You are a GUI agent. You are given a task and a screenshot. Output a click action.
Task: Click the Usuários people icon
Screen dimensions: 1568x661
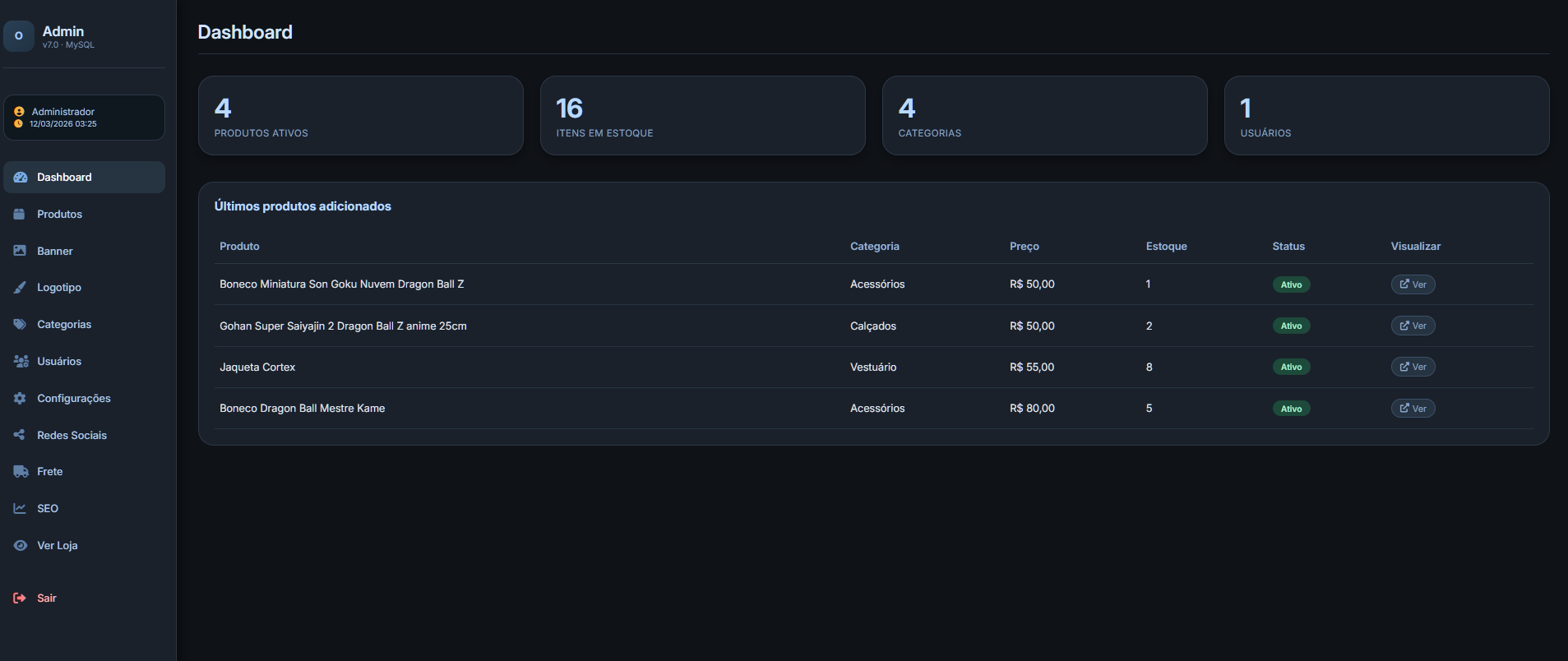(21, 361)
